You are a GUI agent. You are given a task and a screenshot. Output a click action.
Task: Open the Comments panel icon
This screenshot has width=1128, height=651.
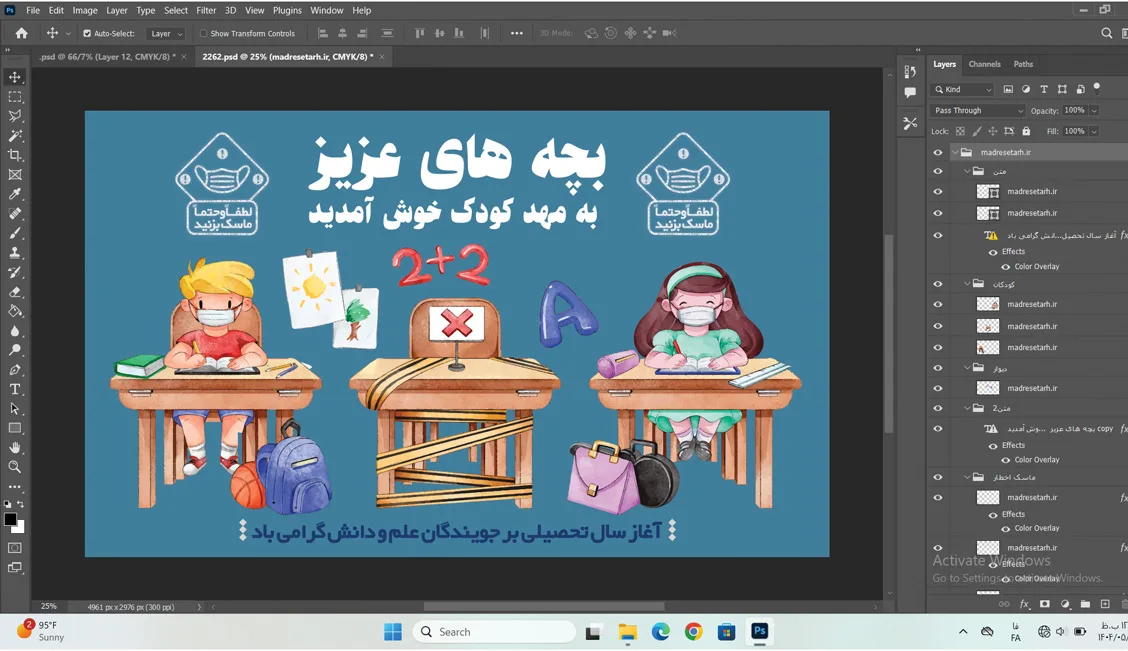(x=910, y=92)
